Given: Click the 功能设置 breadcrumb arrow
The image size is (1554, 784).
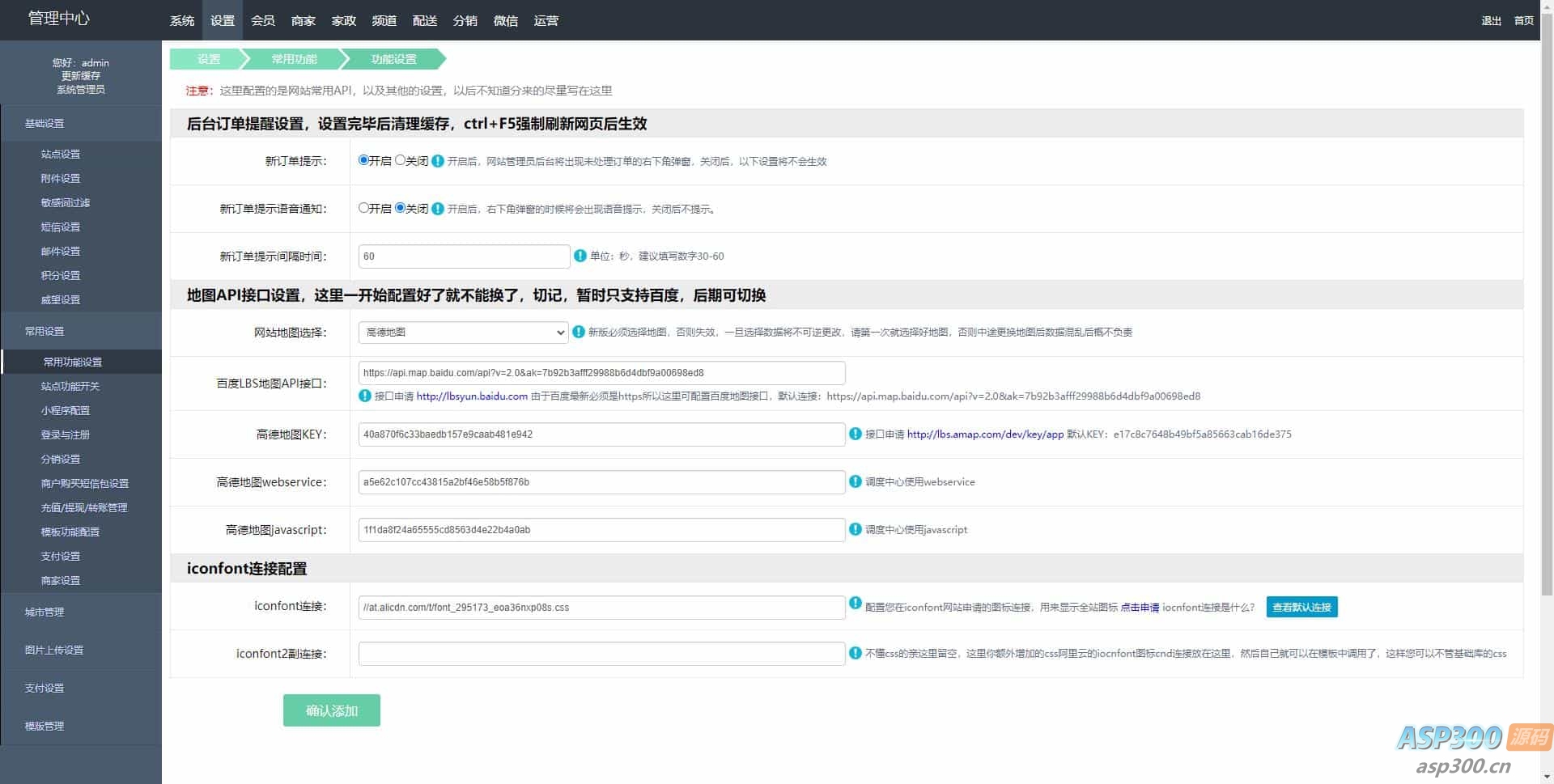Looking at the screenshot, I should click(x=393, y=59).
